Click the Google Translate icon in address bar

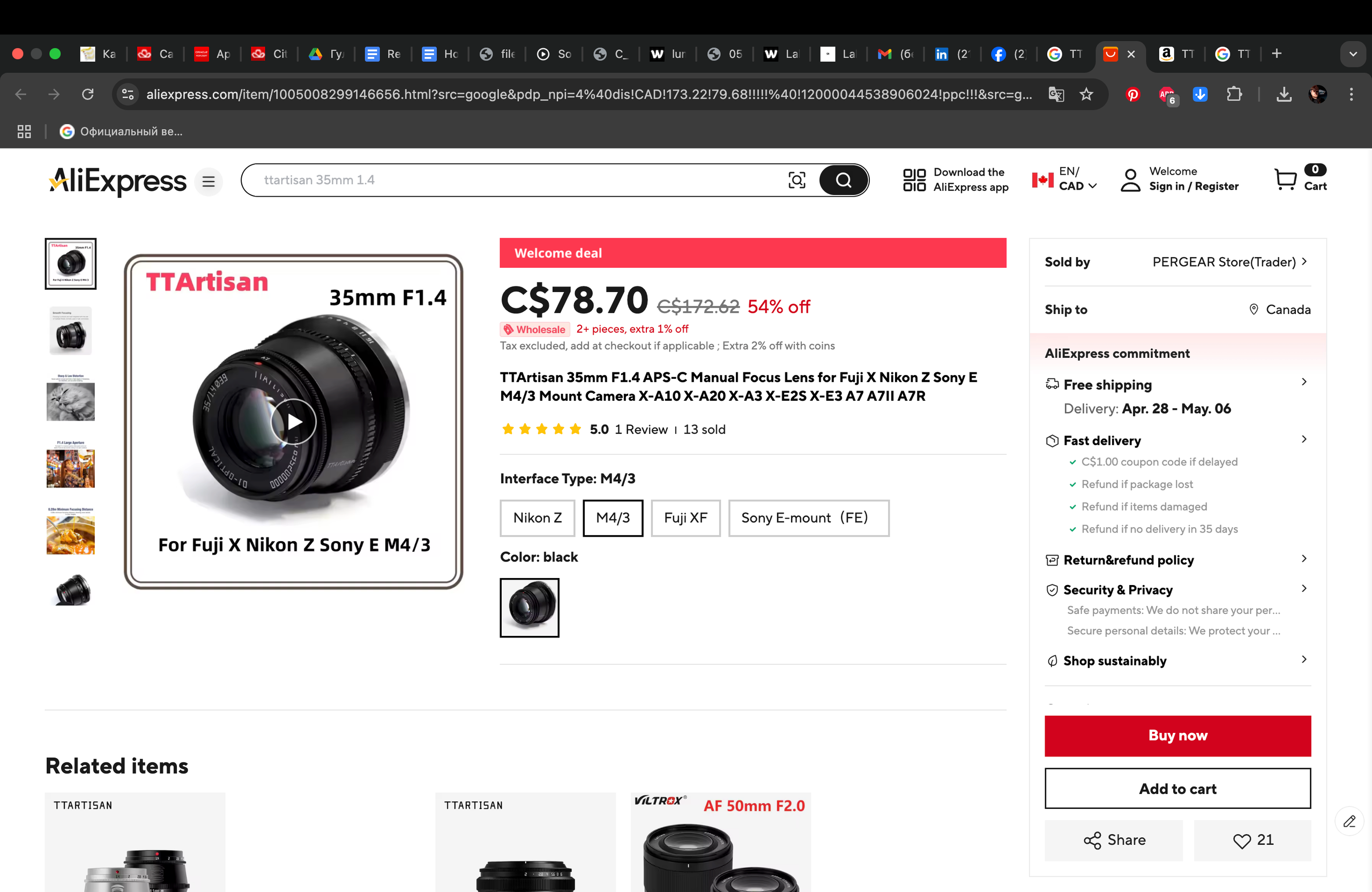pos(1055,94)
